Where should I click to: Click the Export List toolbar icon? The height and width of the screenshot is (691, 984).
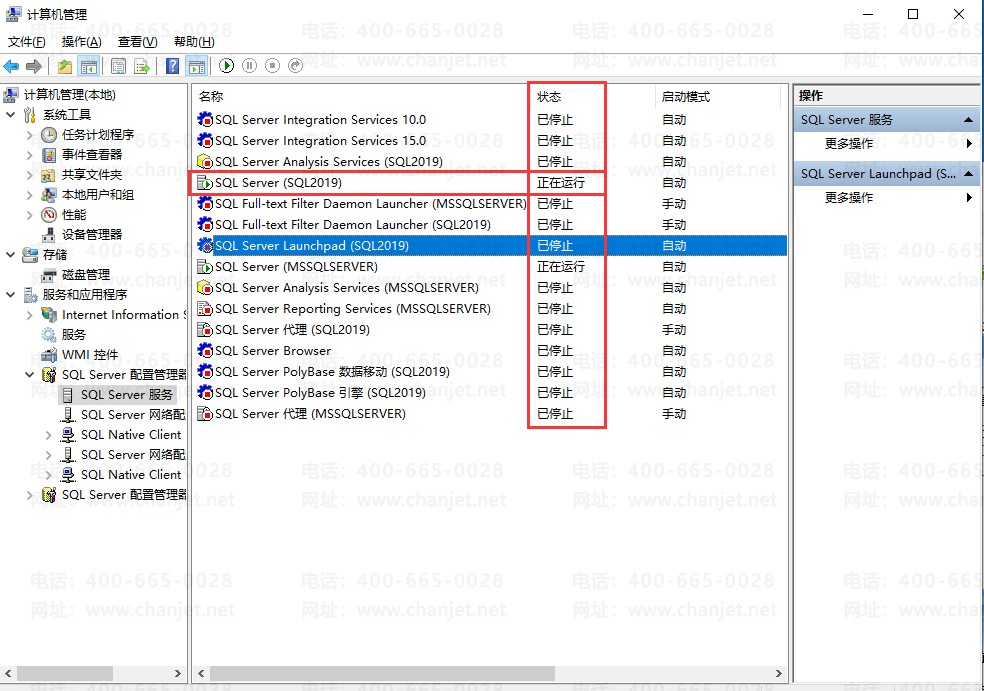142,66
